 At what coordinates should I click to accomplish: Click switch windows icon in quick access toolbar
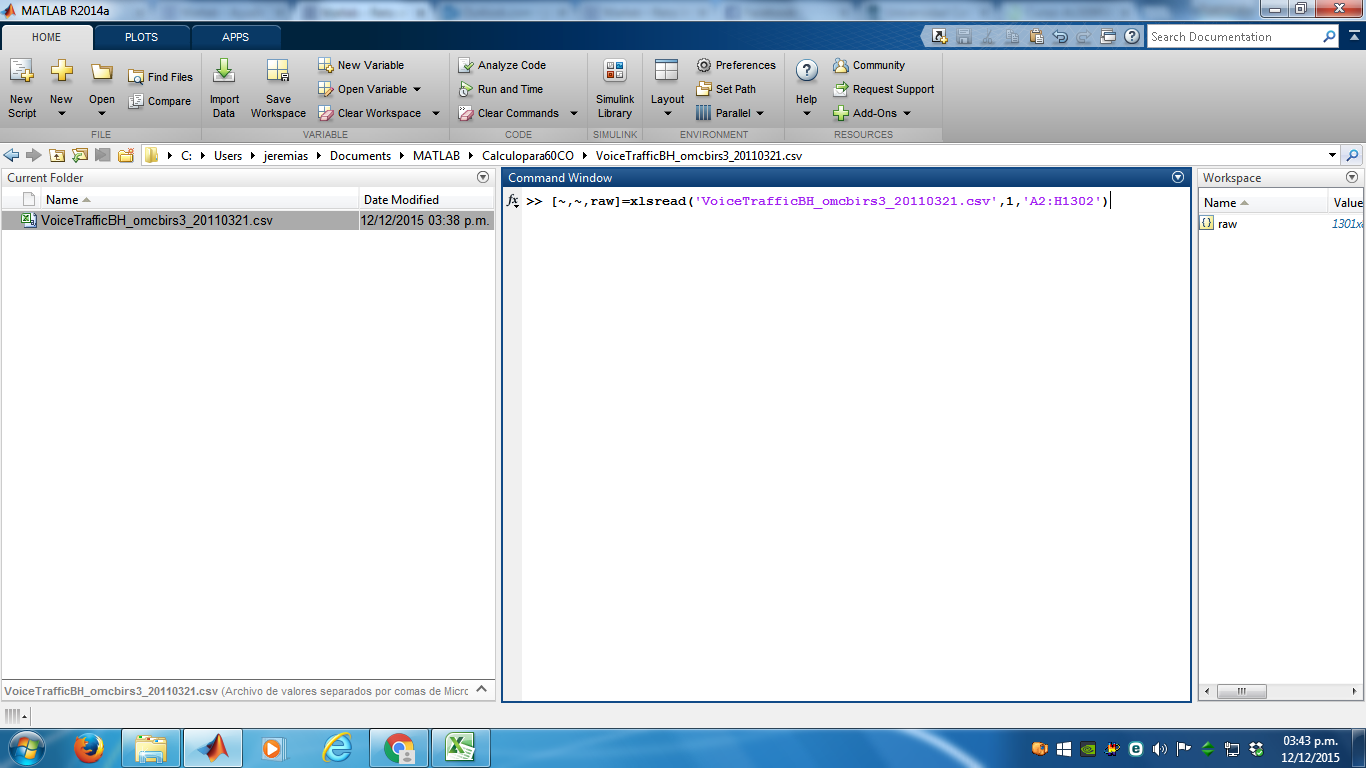coord(1108,36)
